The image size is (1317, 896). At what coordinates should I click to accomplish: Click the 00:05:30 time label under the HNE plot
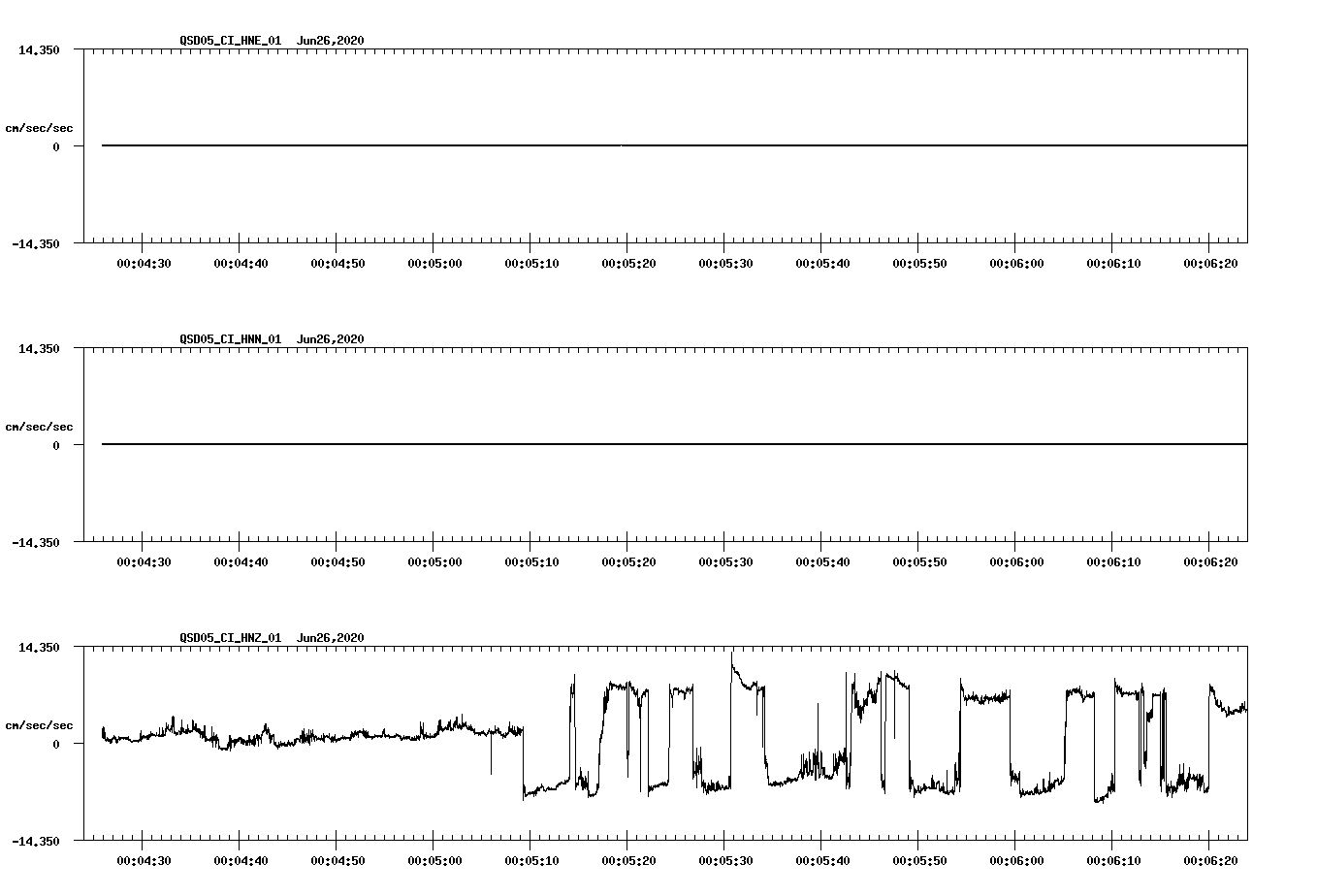coord(725,264)
